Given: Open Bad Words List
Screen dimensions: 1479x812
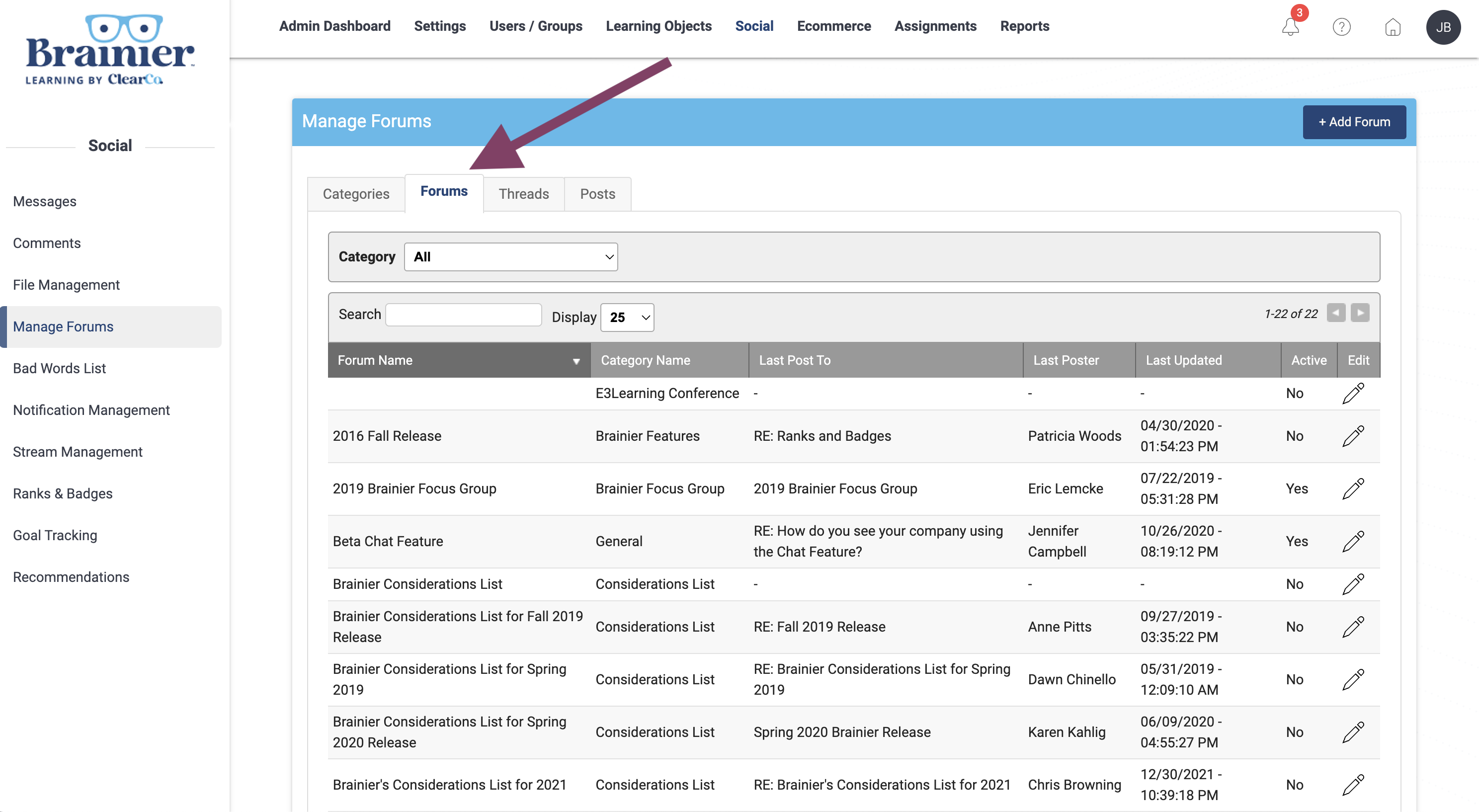Looking at the screenshot, I should tap(60, 369).
